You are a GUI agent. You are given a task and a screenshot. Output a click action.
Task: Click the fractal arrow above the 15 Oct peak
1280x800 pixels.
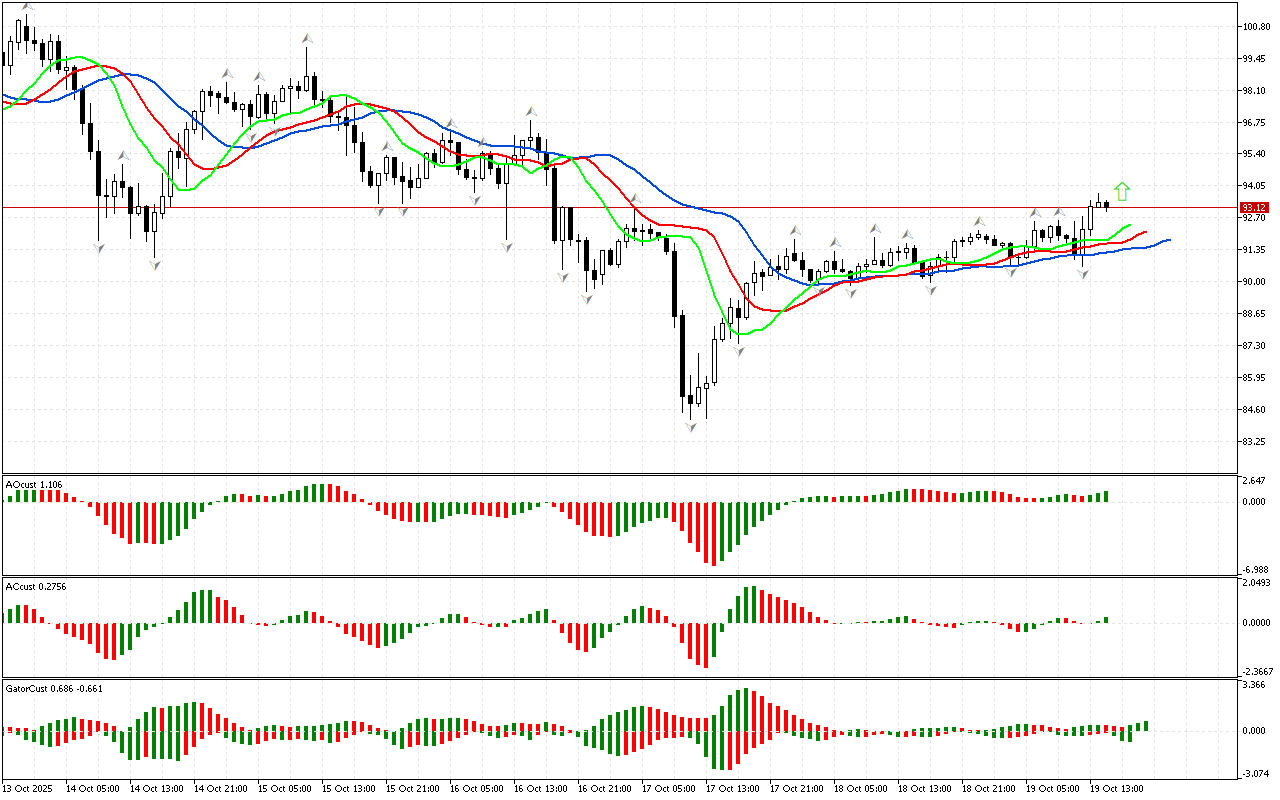click(307, 38)
